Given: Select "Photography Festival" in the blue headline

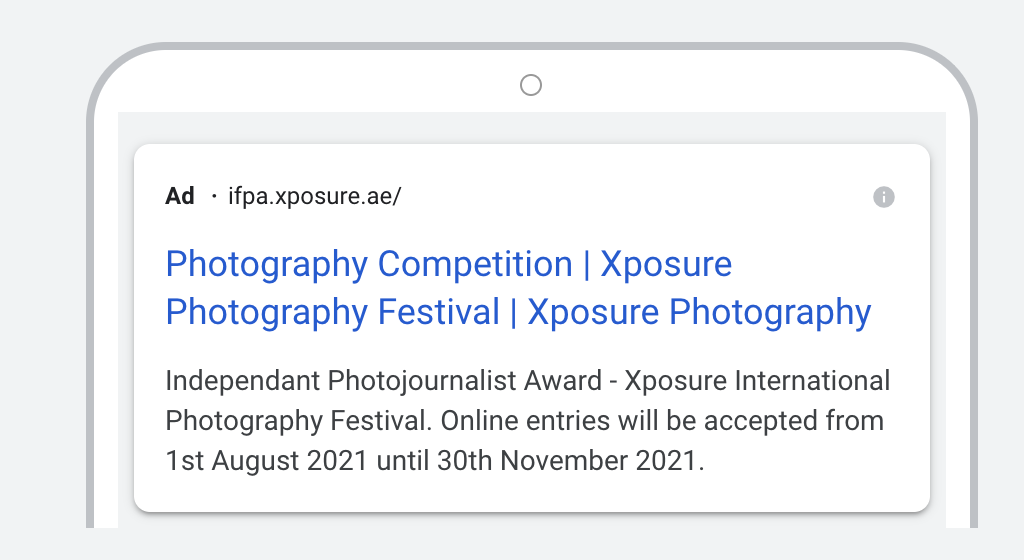Looking at the screenshot, I should point(332,313).
